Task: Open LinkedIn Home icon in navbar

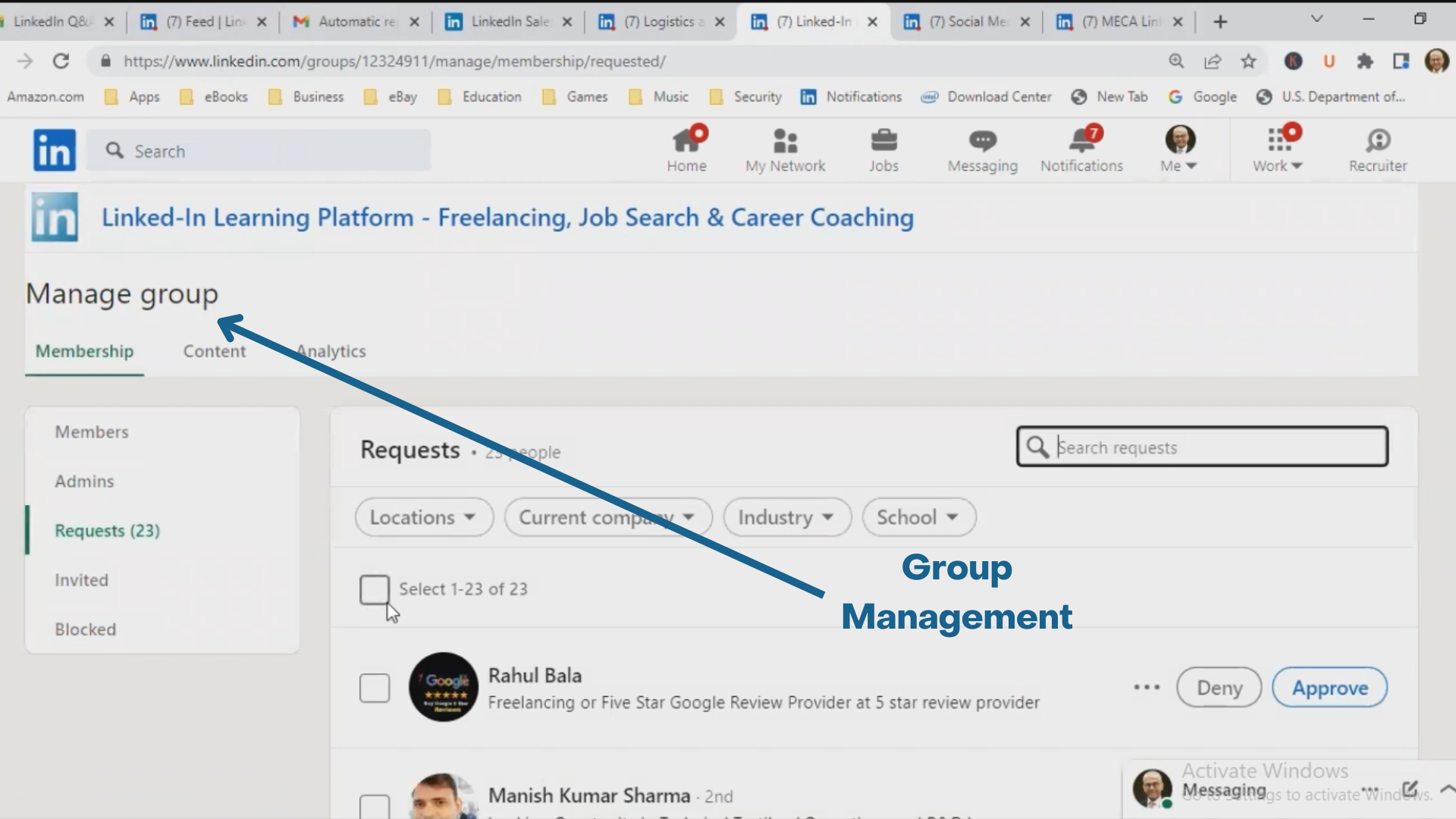Action: (x=686, y=149)
